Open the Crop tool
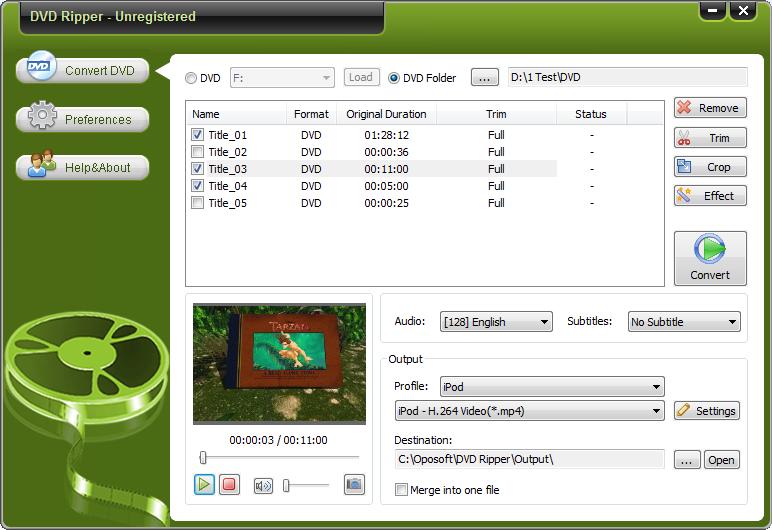The width and height of the screenshot is (772, 530). (x=710, y=167)
